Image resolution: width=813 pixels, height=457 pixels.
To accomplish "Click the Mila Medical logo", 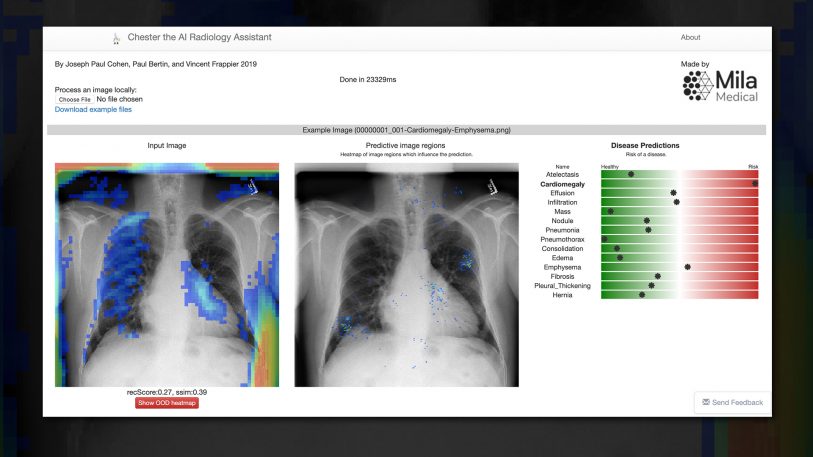I will click(719, 86).
